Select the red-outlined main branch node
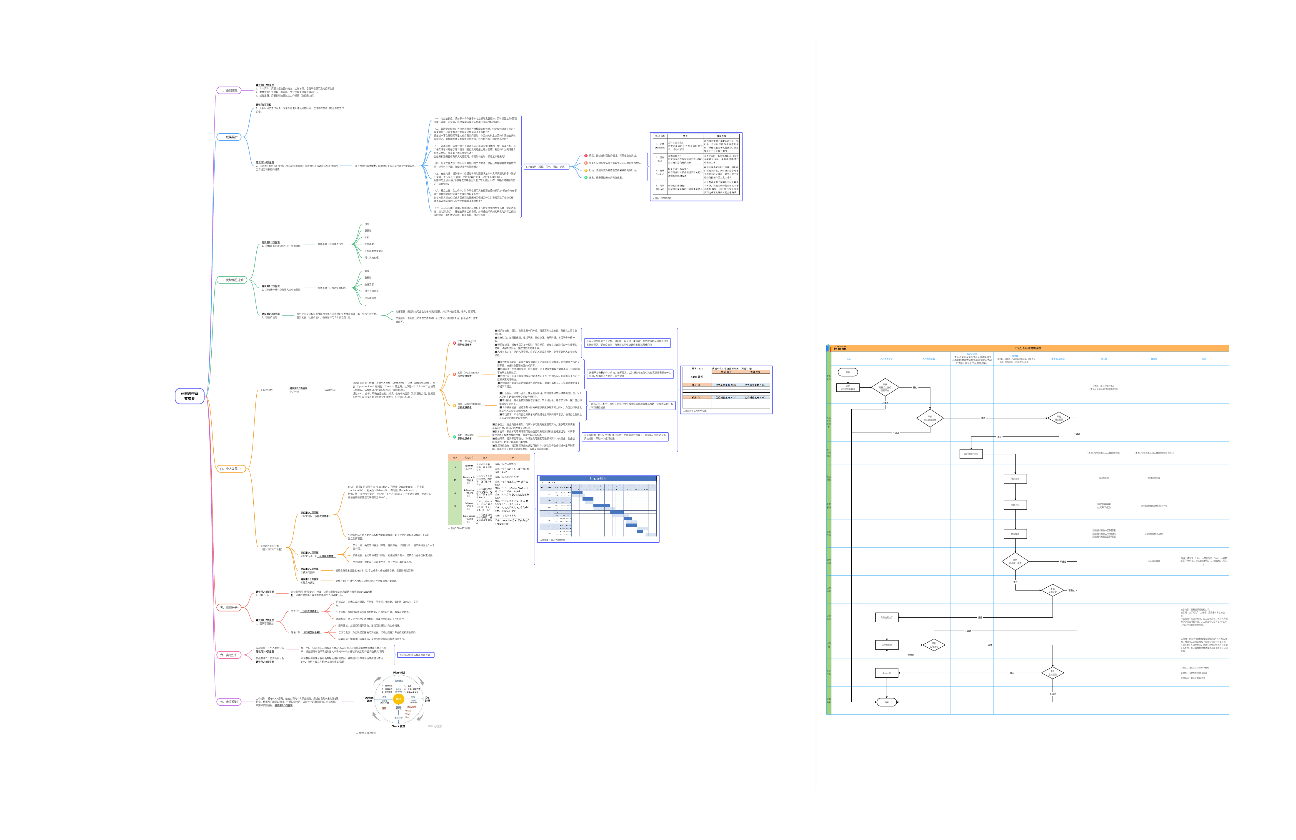The height and width of the screenshot is (840, 1296). [231, 607]
